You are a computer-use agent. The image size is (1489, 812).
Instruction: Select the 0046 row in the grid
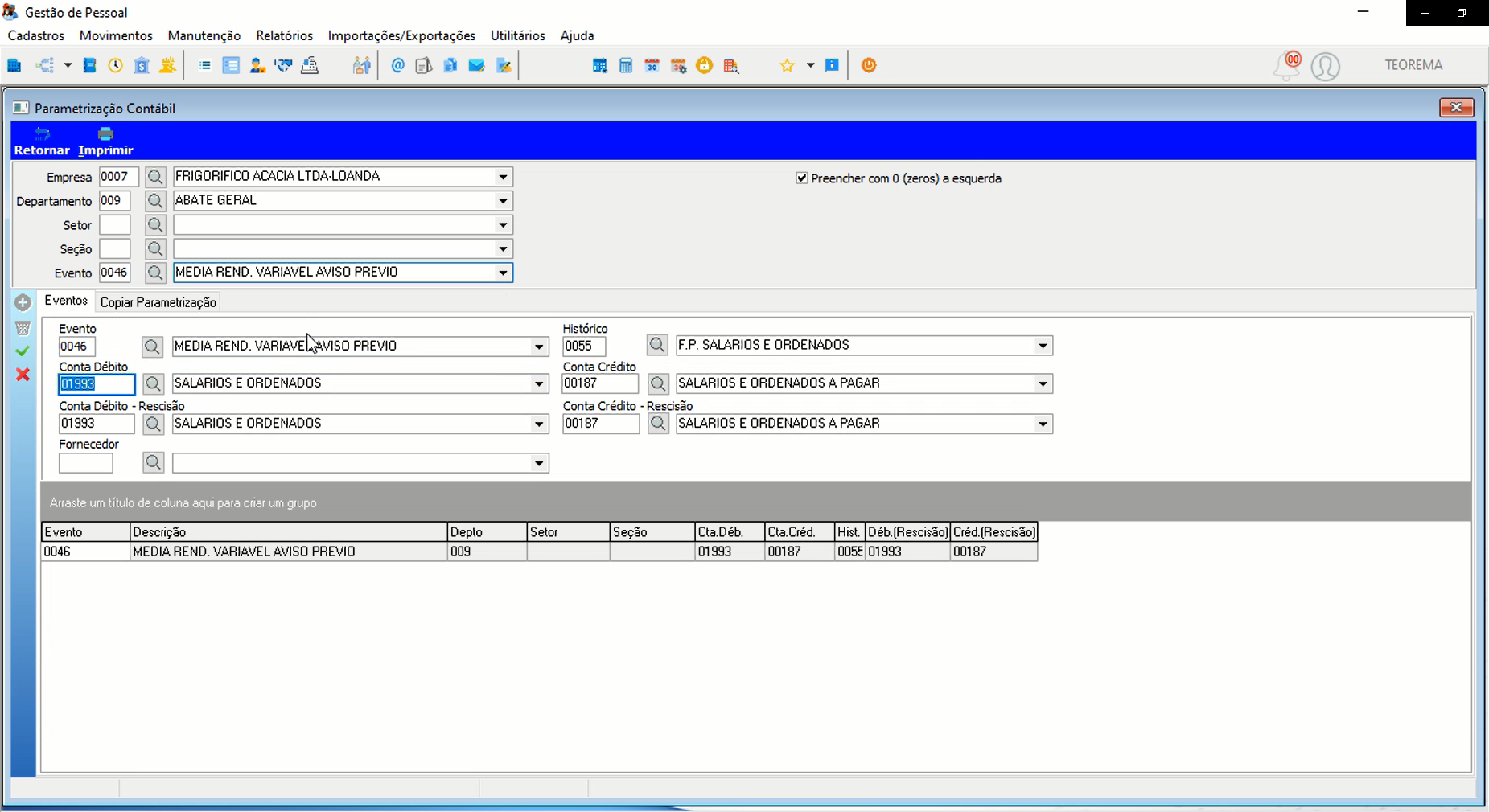pyautogui.click(x=539, y=552)
